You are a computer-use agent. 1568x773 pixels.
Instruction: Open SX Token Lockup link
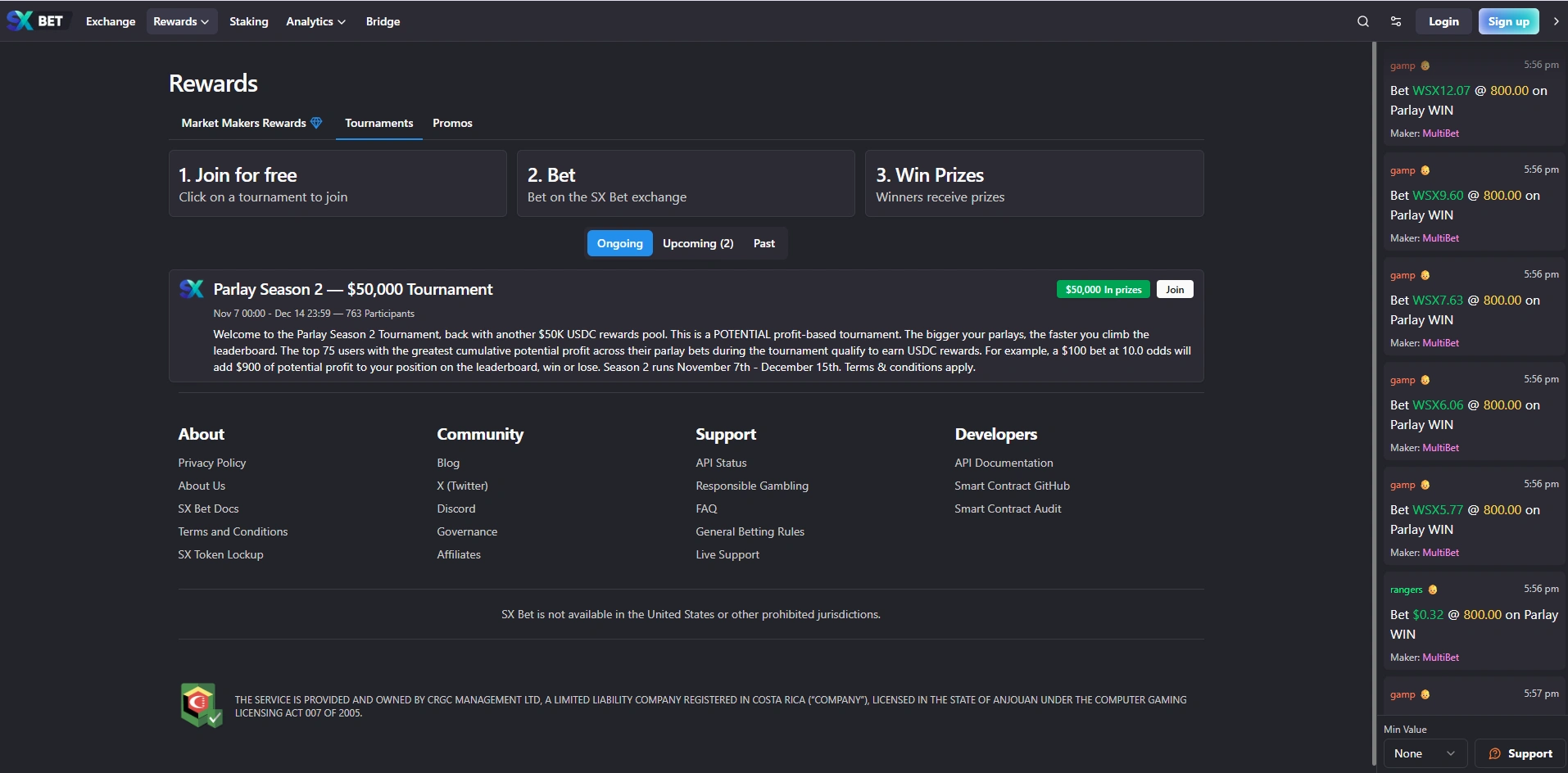[221, 554]
